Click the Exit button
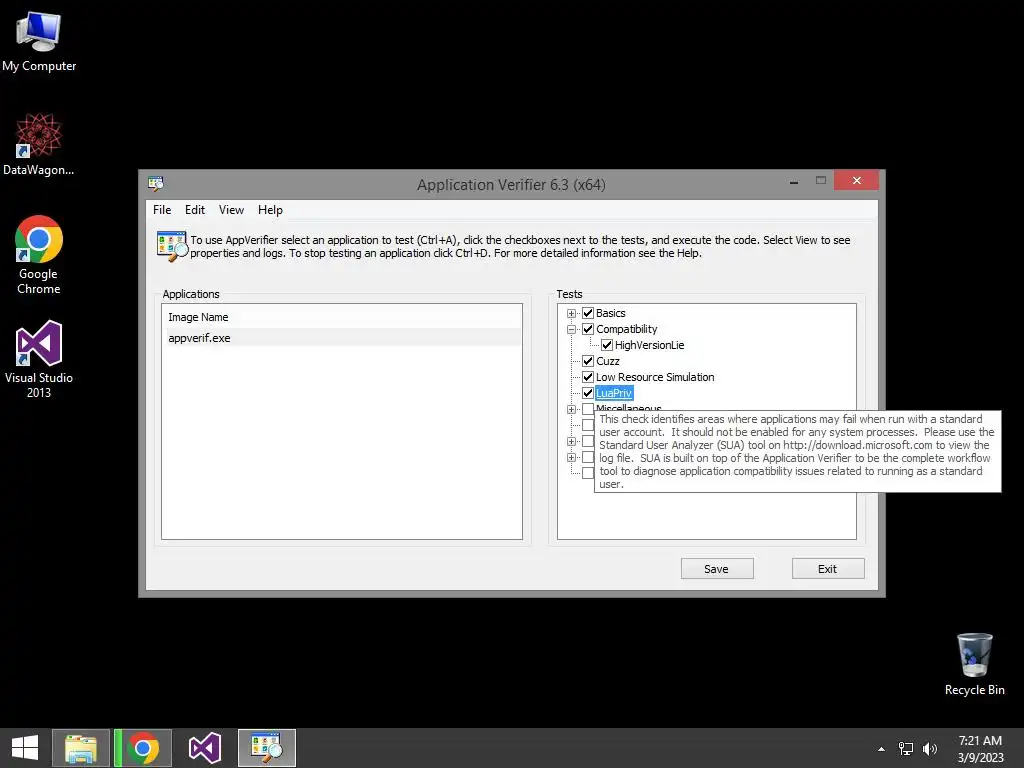Screen dimensions: 1024x768 tap(827, 569)
